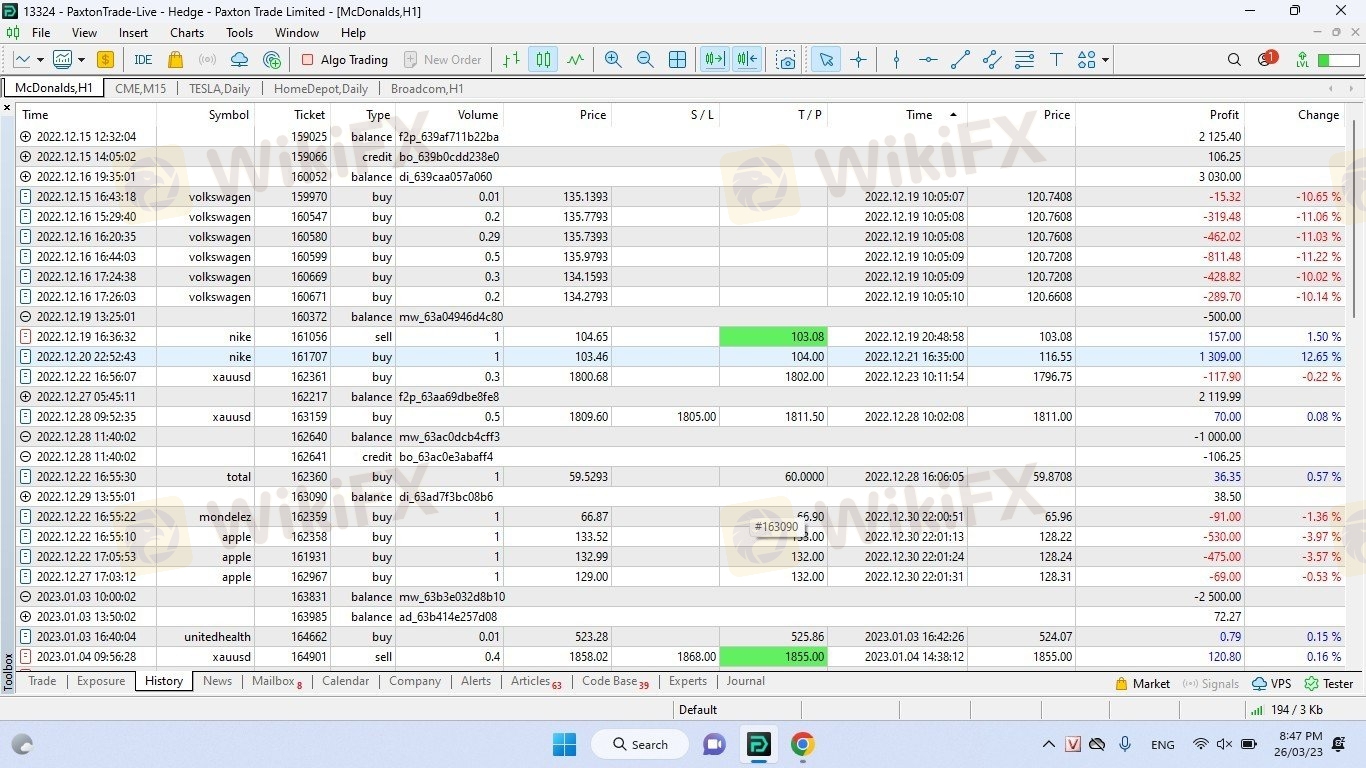
Task: Zoom out of the chart
Action: [645, 60]
